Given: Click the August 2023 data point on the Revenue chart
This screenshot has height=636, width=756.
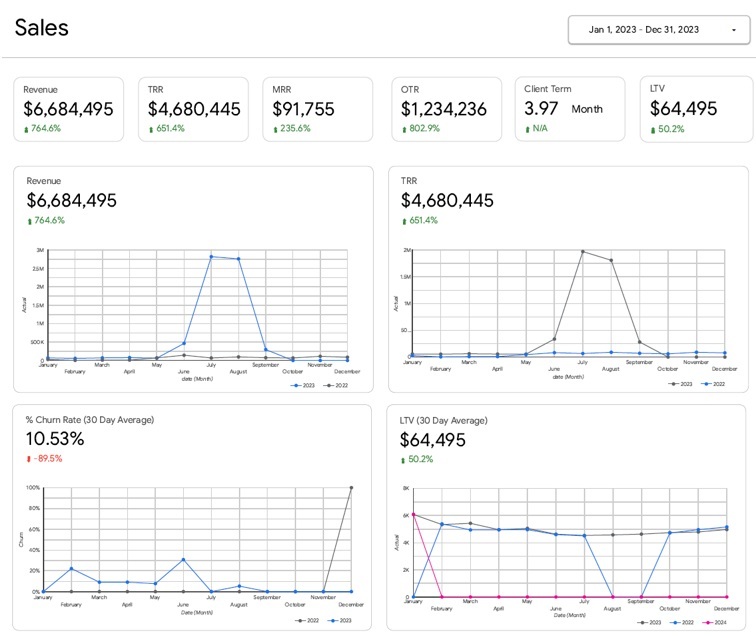Looking at the screenshot, I should point(238,259).
